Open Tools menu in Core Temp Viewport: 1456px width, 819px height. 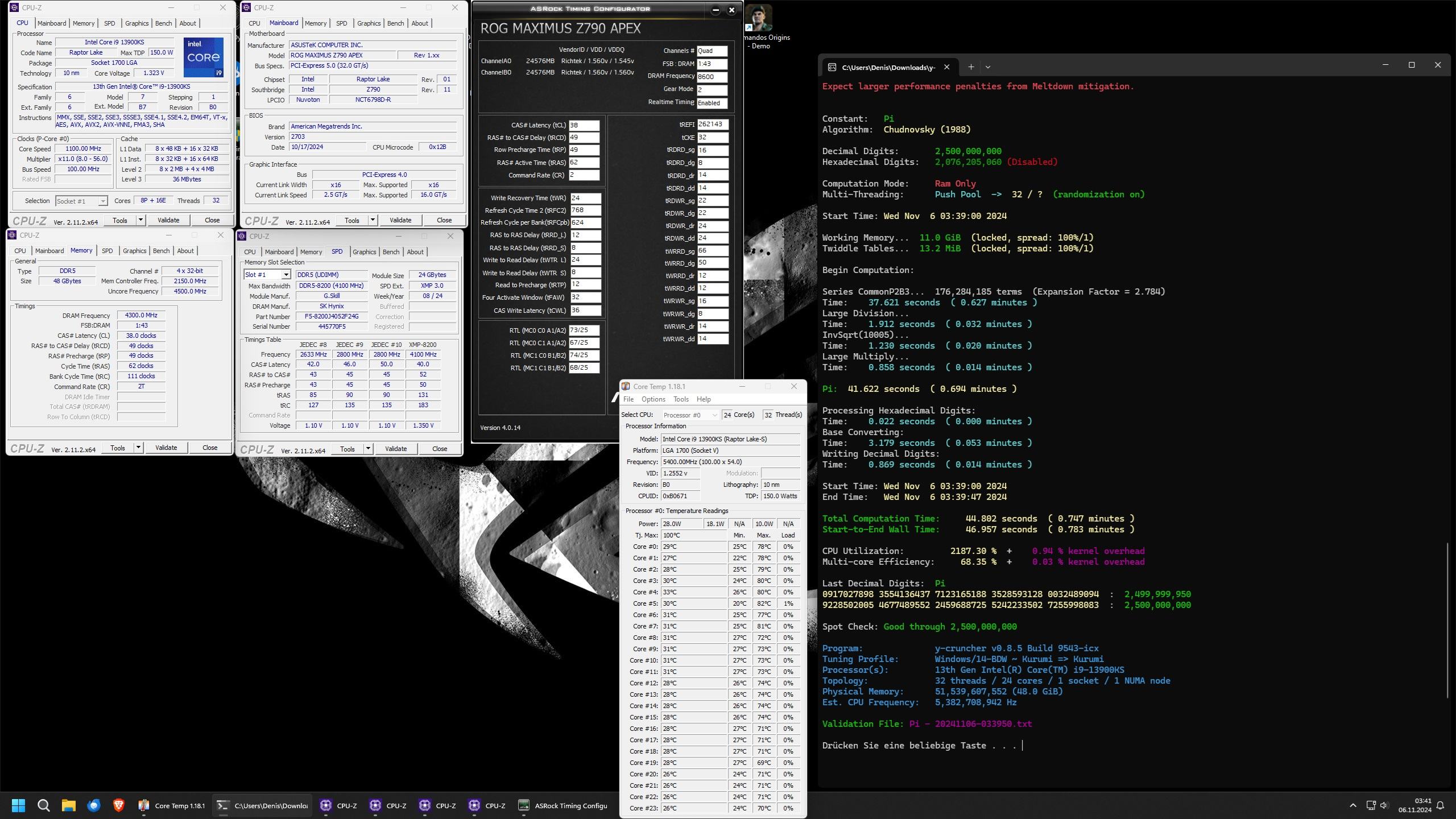tap(681, 399)
